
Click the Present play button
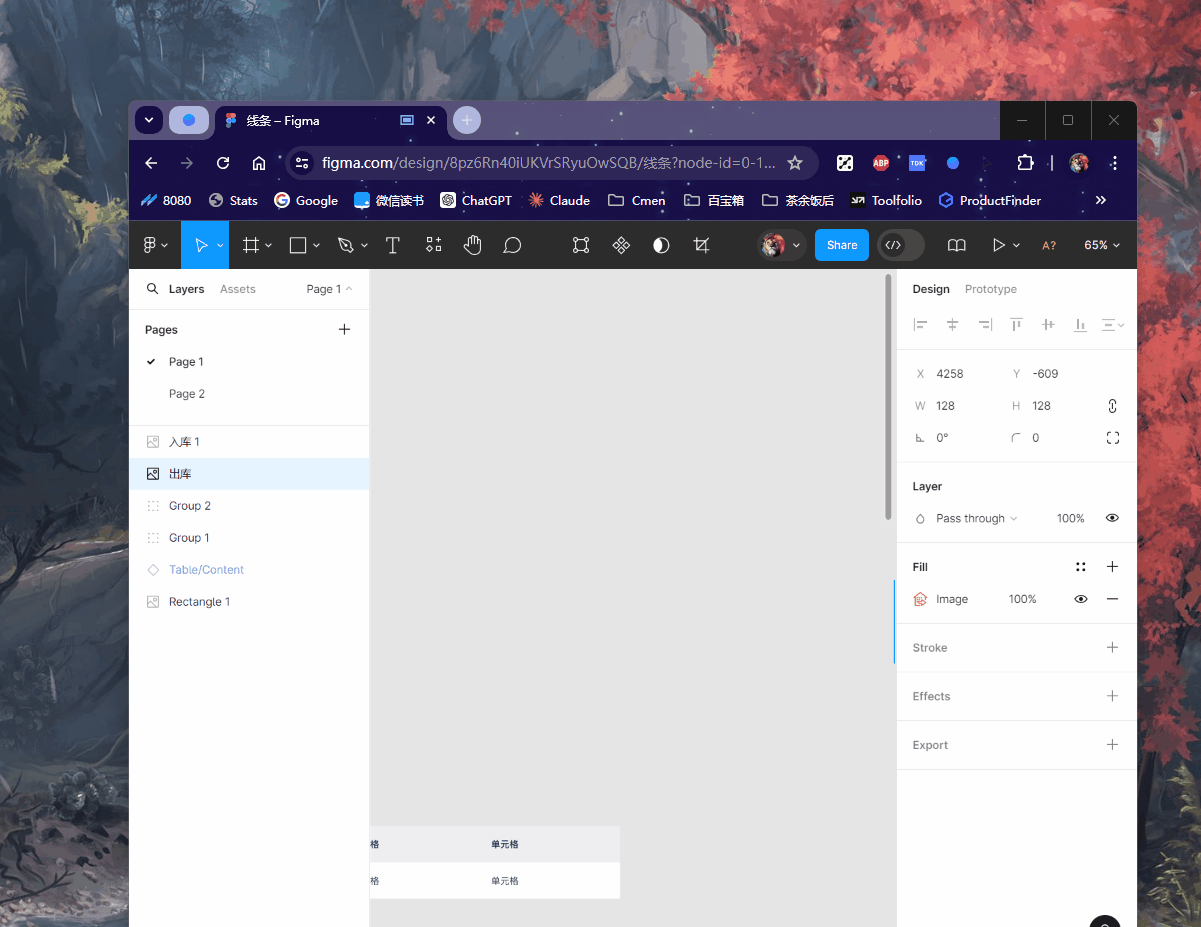[x=998, y=245]
